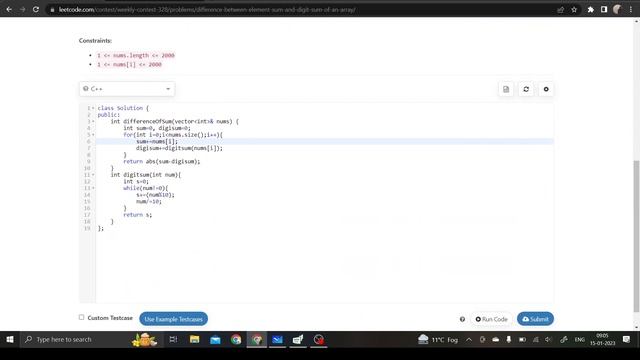Open the first Chrome taskbar icon
Screen dimensions: 640x360
(x=236, y=339)
